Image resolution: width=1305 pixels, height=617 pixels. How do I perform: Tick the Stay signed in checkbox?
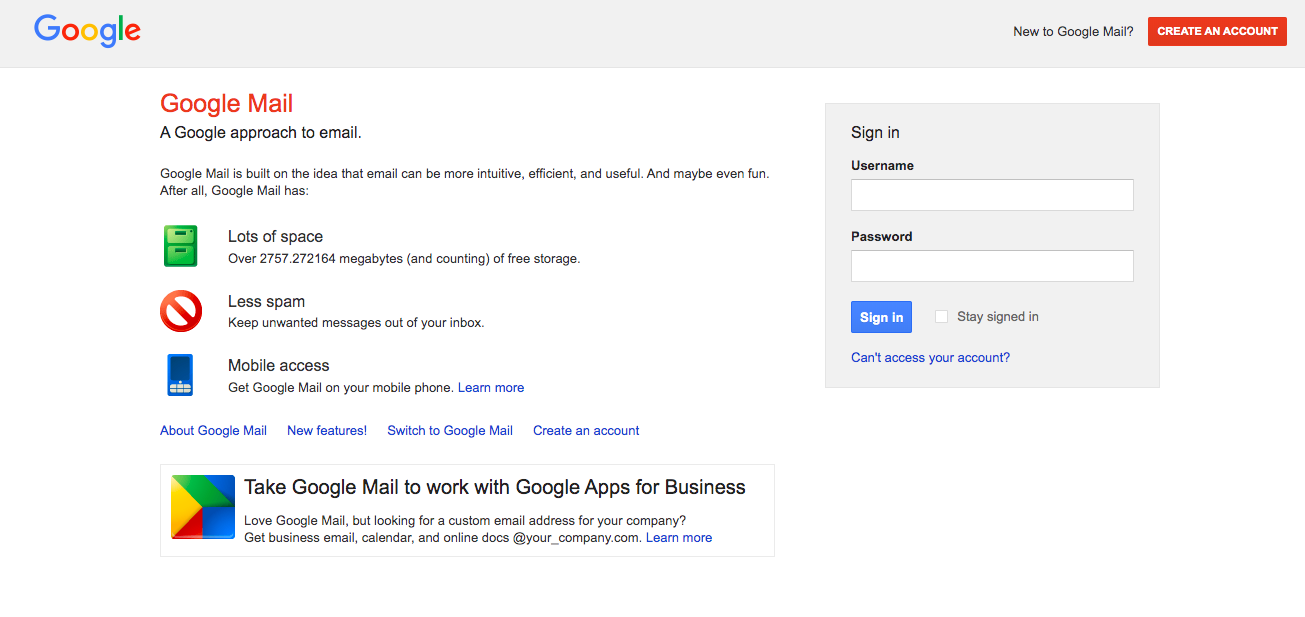tap(941, 317)
